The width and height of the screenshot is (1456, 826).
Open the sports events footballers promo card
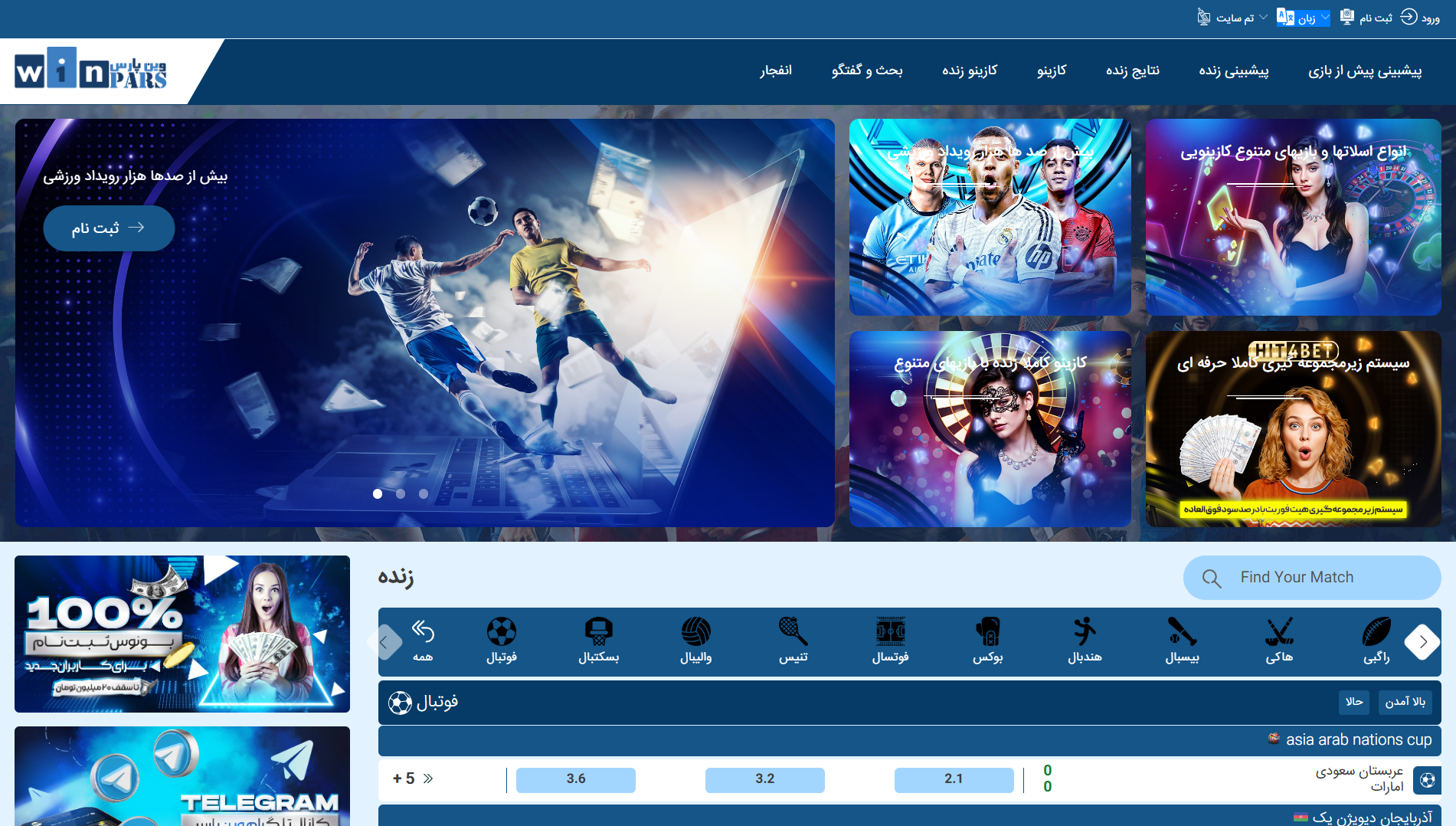coord(990,217)
